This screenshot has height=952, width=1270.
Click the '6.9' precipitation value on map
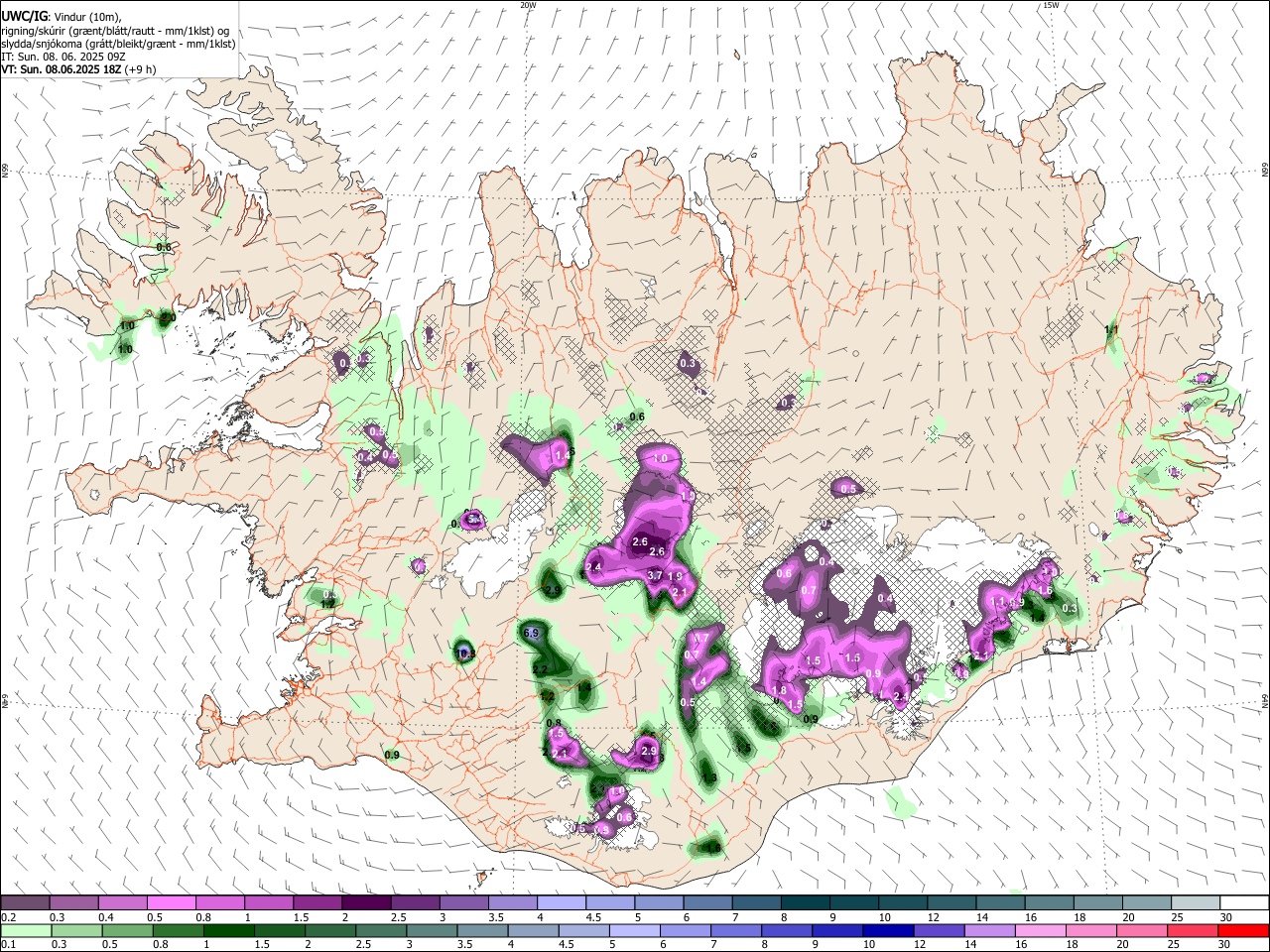coord(530,633)
